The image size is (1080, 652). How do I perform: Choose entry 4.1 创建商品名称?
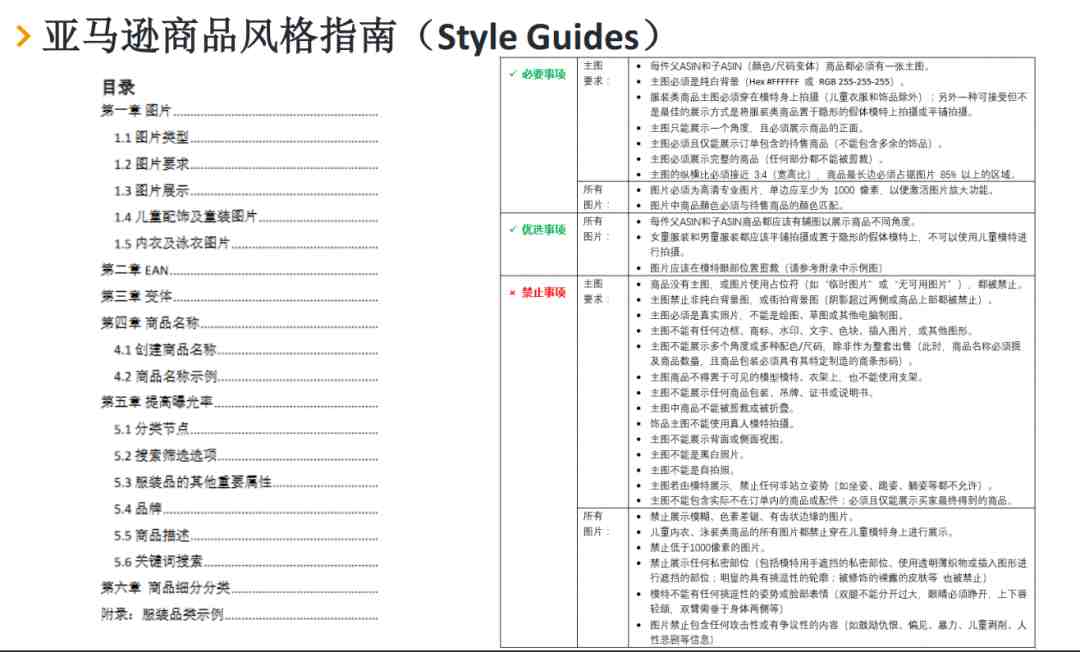tap(246, 349)
